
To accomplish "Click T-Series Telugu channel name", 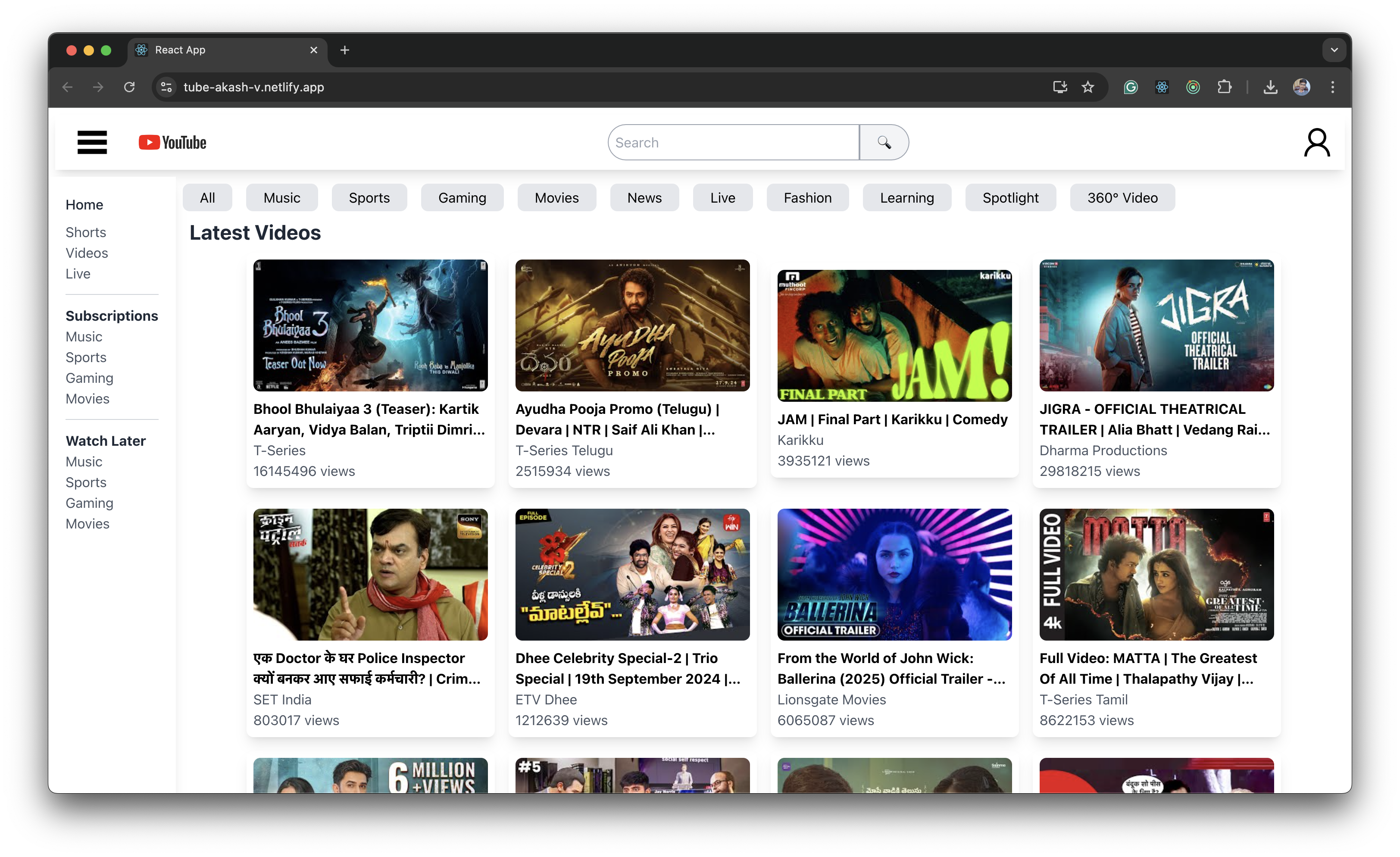I will 564,450.
